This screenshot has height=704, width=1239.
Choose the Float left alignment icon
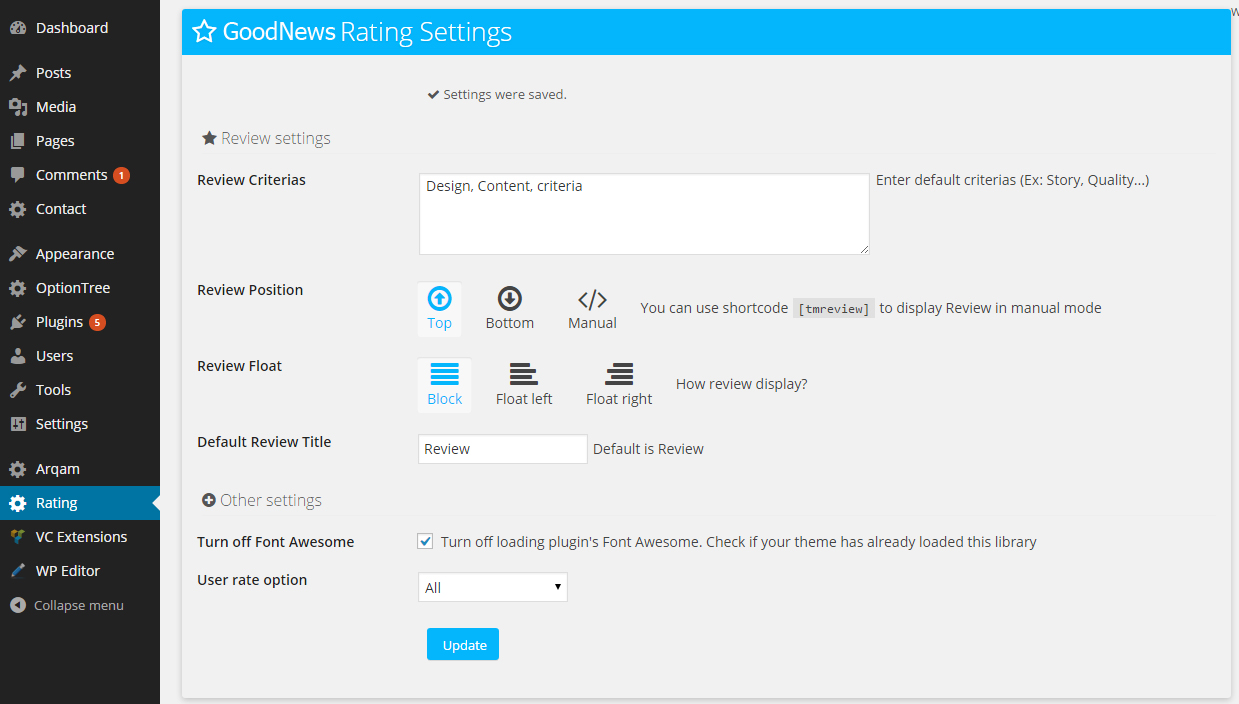pyautogui.click(x=524, y=374)
